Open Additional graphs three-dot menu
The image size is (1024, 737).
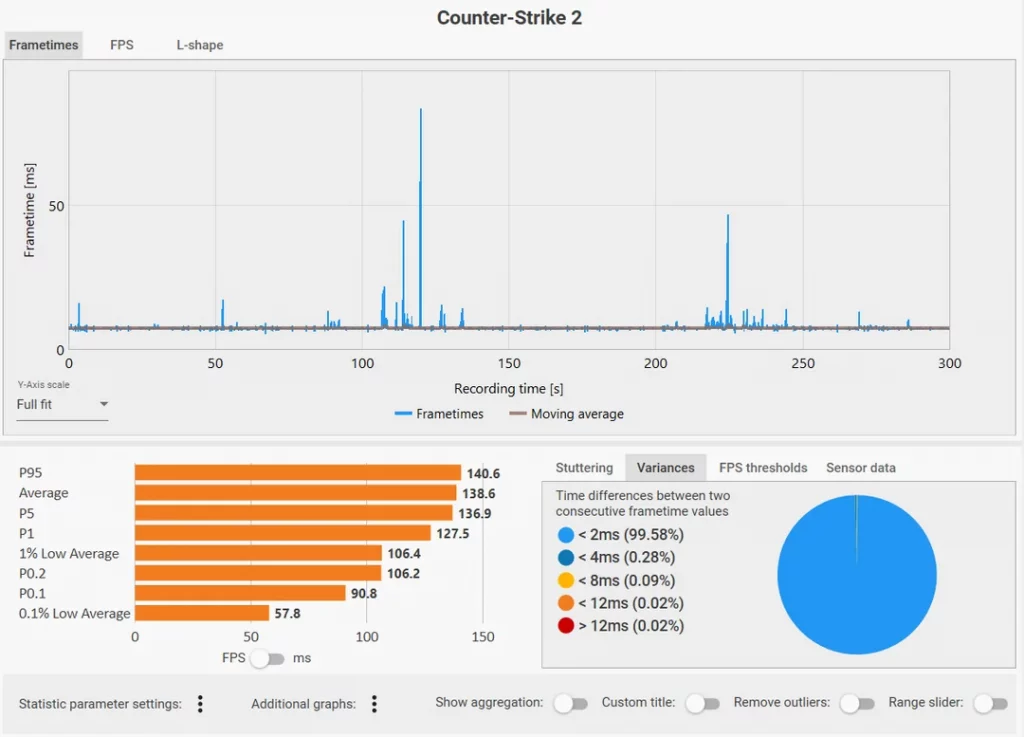374,704
